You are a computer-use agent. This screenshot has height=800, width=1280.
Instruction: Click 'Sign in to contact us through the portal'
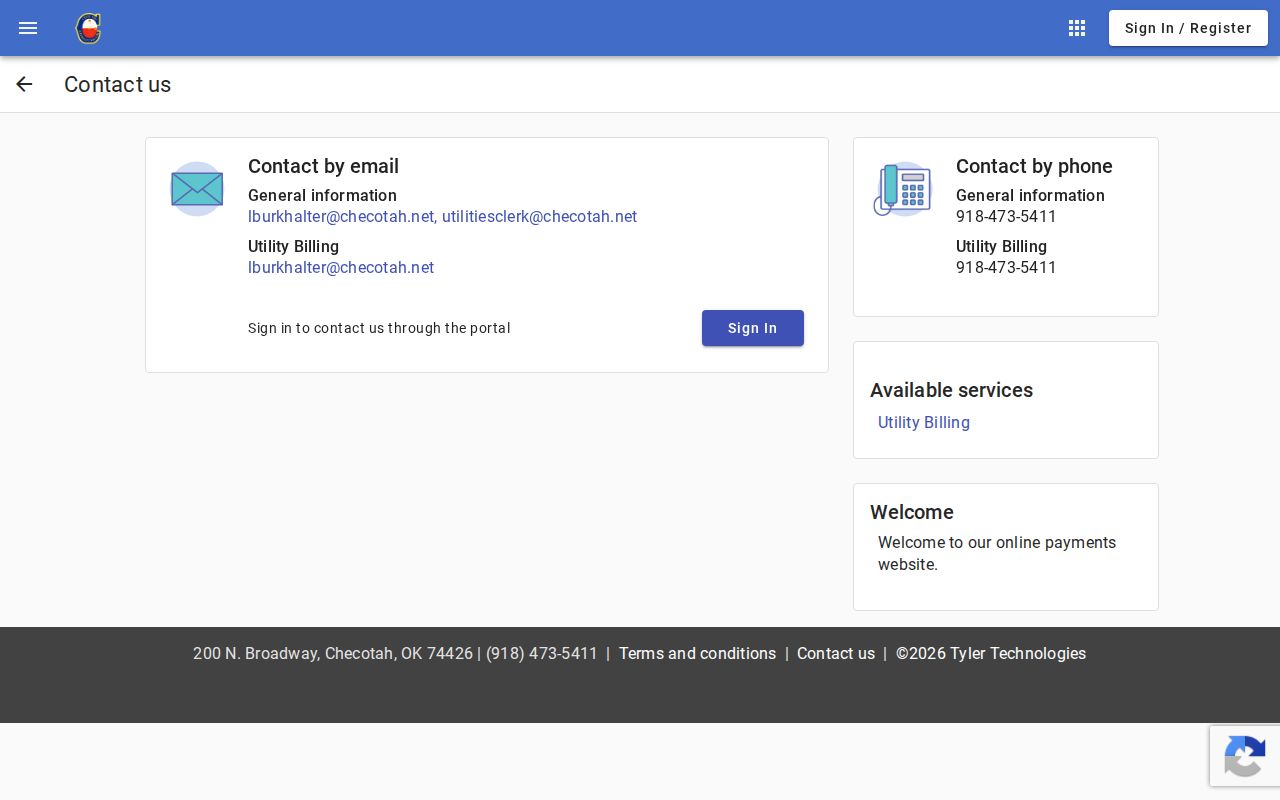coord(379,328)
